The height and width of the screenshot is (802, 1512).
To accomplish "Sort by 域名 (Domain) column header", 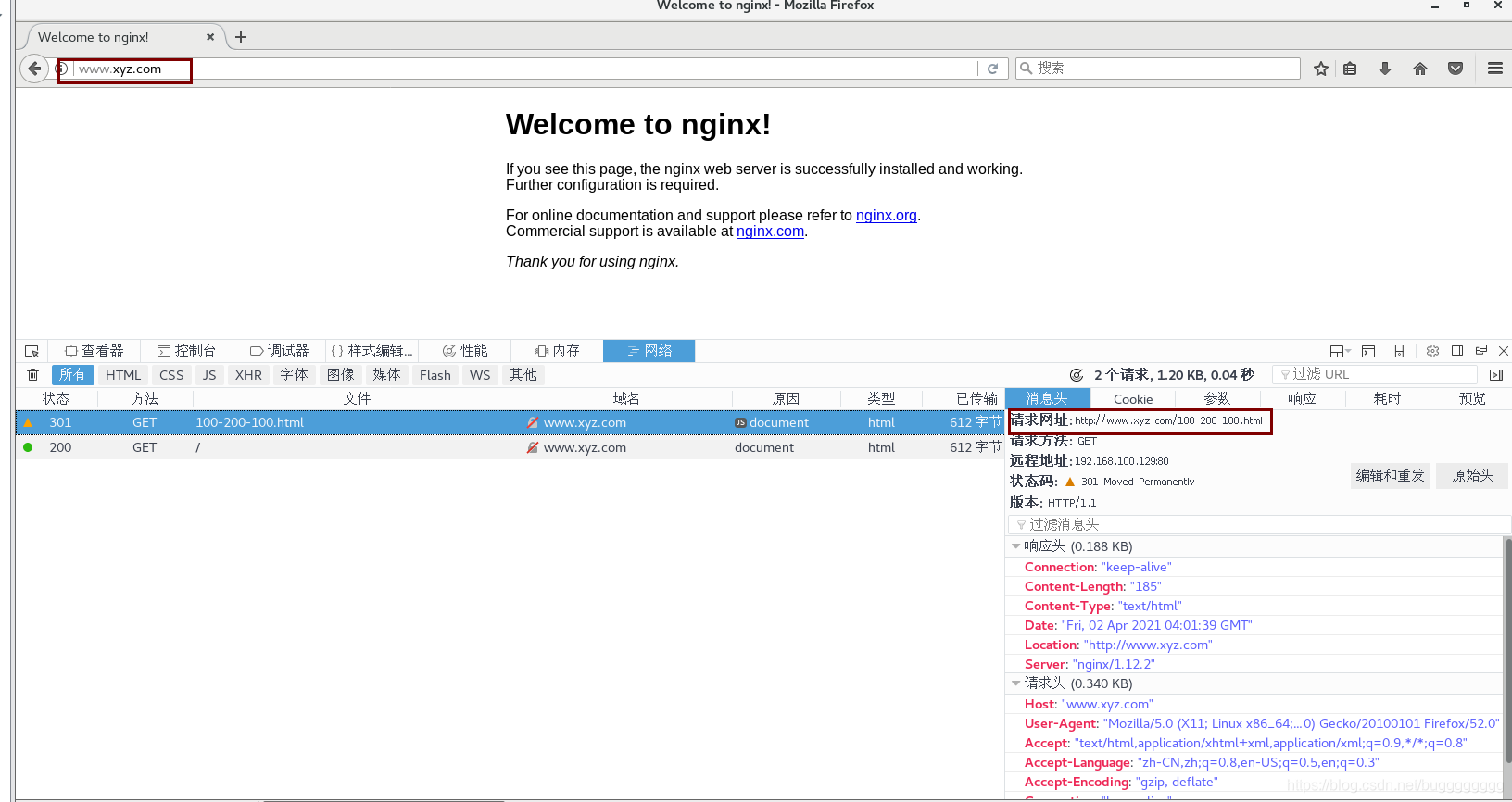I will point(626,399).
